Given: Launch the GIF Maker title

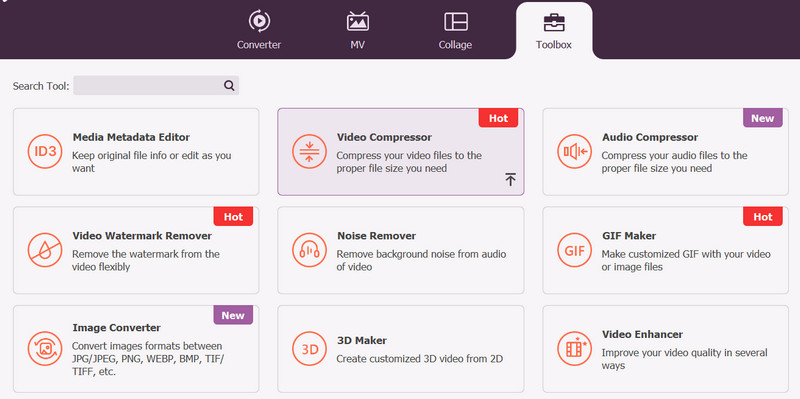Looking at the screenshot, I should (629, 236).
